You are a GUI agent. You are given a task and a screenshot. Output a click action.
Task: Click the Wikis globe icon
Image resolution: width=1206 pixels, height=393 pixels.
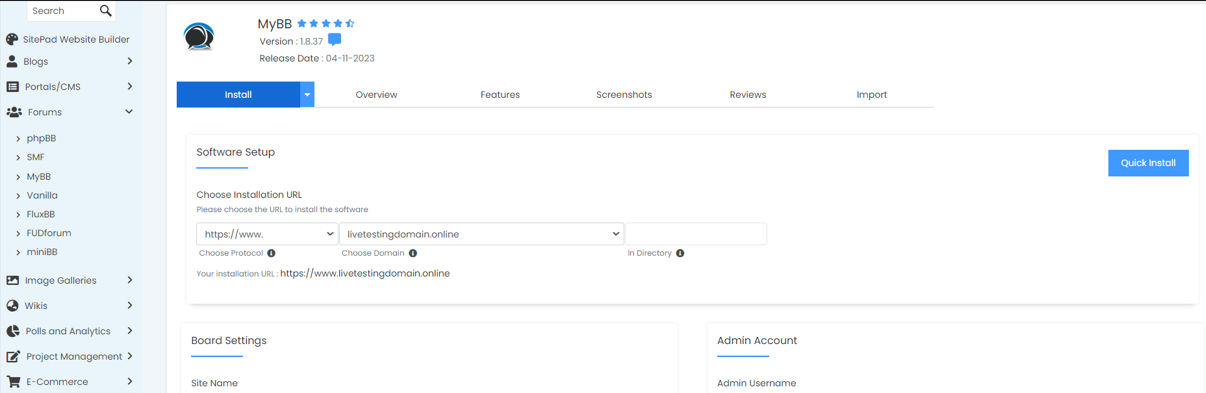pyautogui.click(x=12, y=306)
